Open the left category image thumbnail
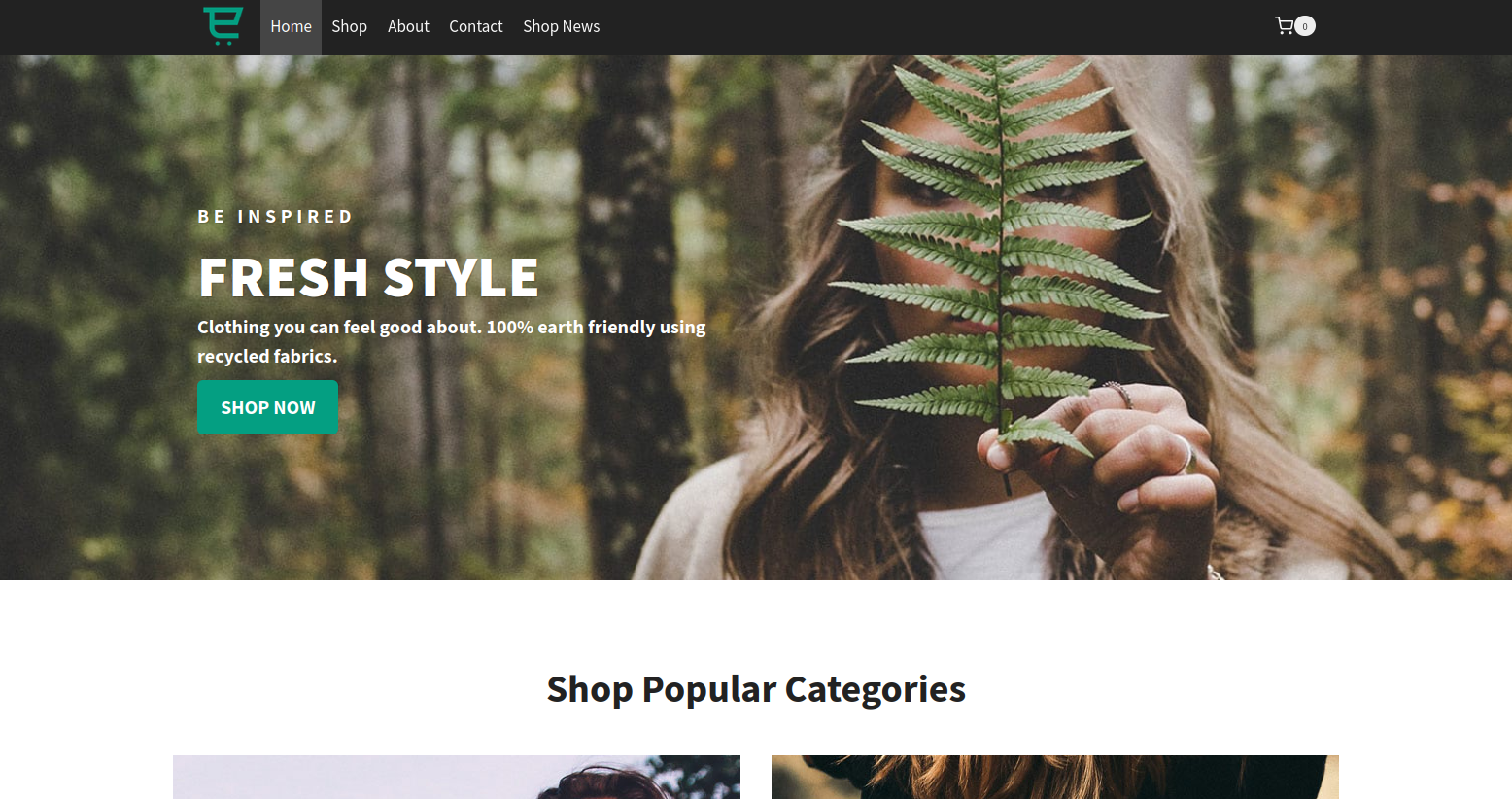 tap(457, 777)
